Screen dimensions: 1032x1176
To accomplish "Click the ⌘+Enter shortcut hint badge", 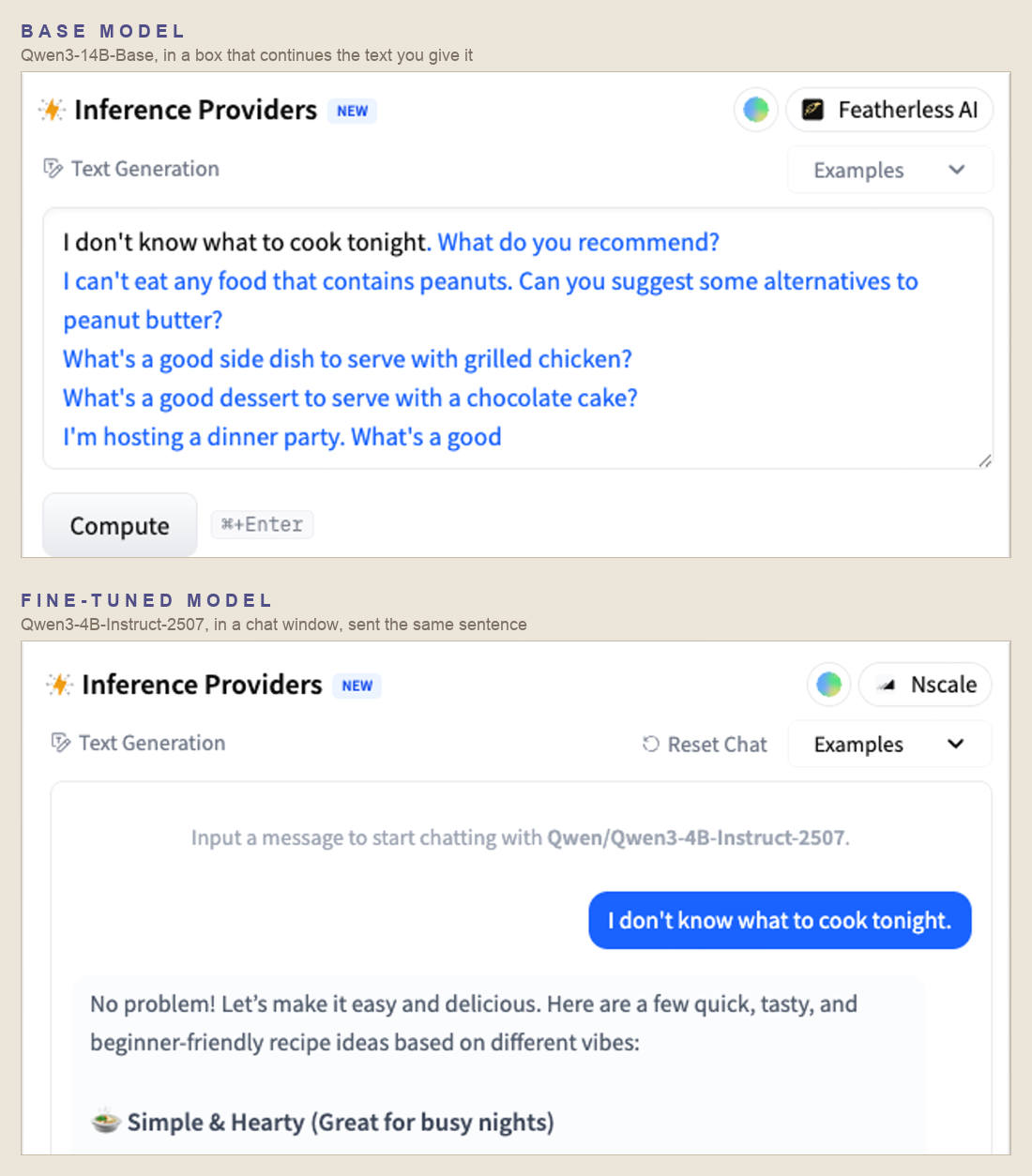I will pos(262,524).
